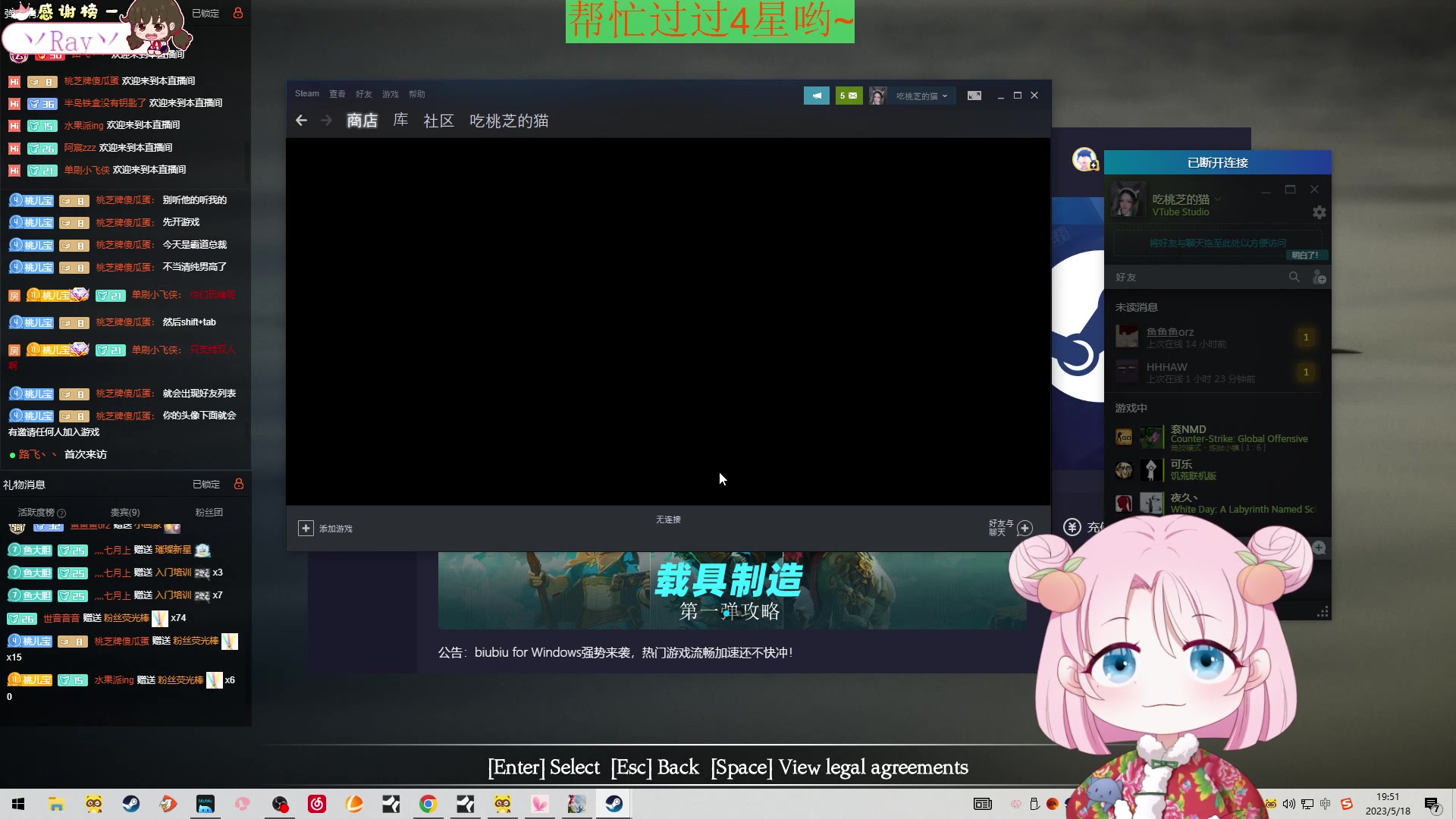Open File Explorer from taskbar
Viewport: 1456px width, 819px height.
click(x=56, y=804)
